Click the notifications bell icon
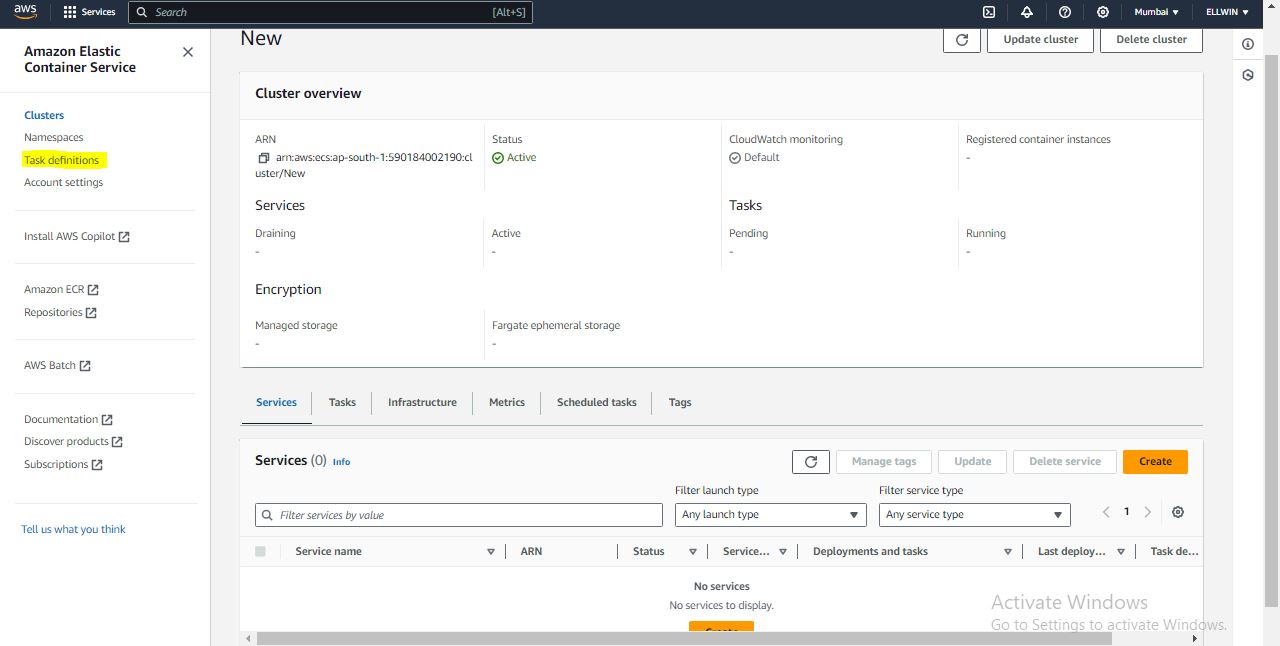1280x646 pixels. (x=1027, y=12)
